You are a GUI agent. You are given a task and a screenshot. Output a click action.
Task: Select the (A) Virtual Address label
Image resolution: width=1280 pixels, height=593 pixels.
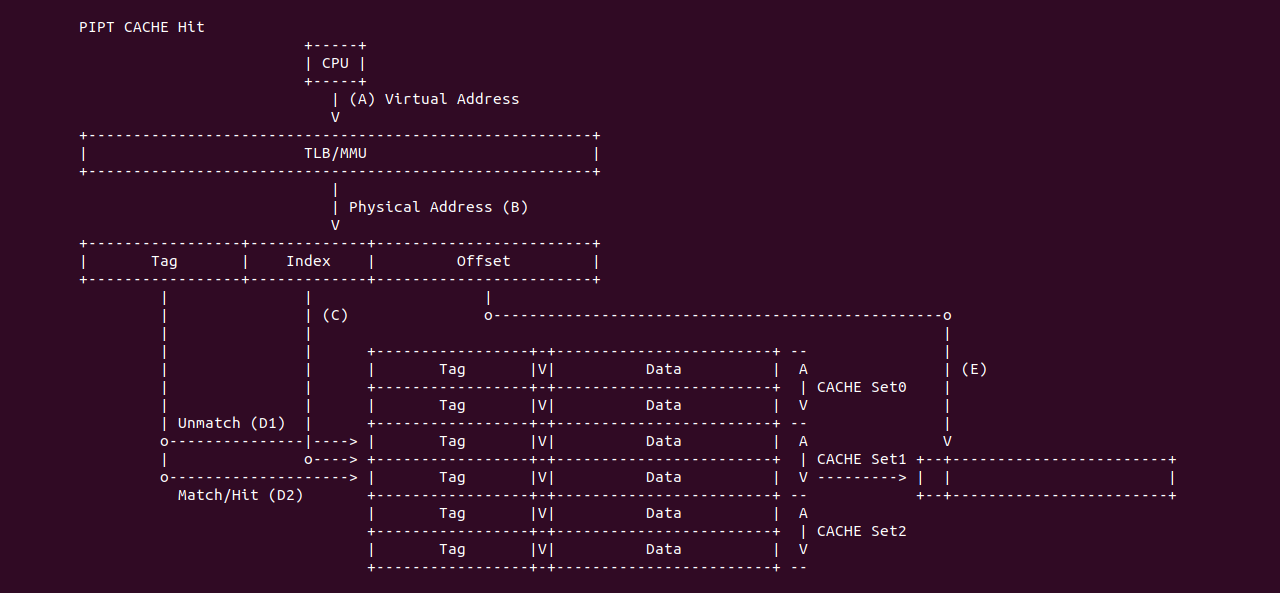tap(434, 99)
